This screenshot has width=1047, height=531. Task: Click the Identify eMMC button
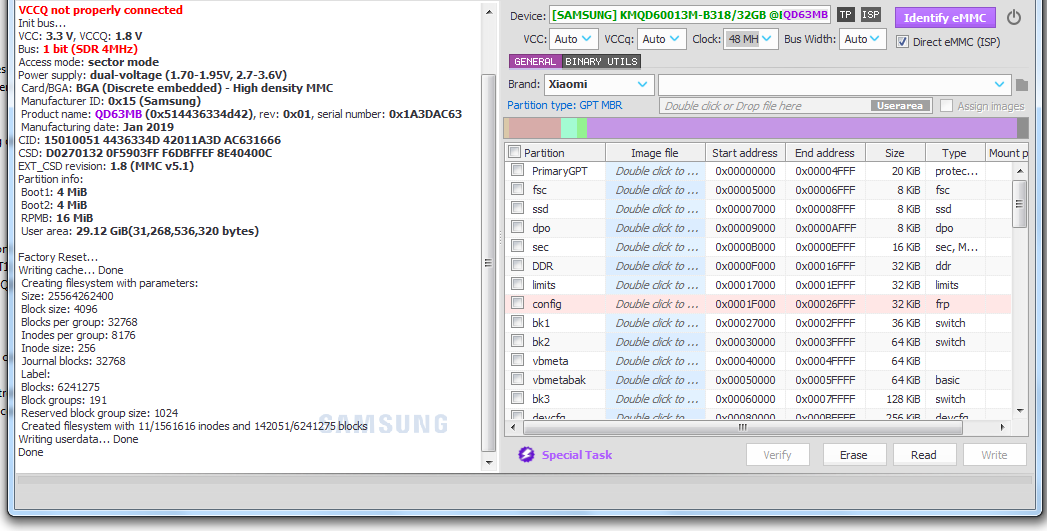click(944, 17)
